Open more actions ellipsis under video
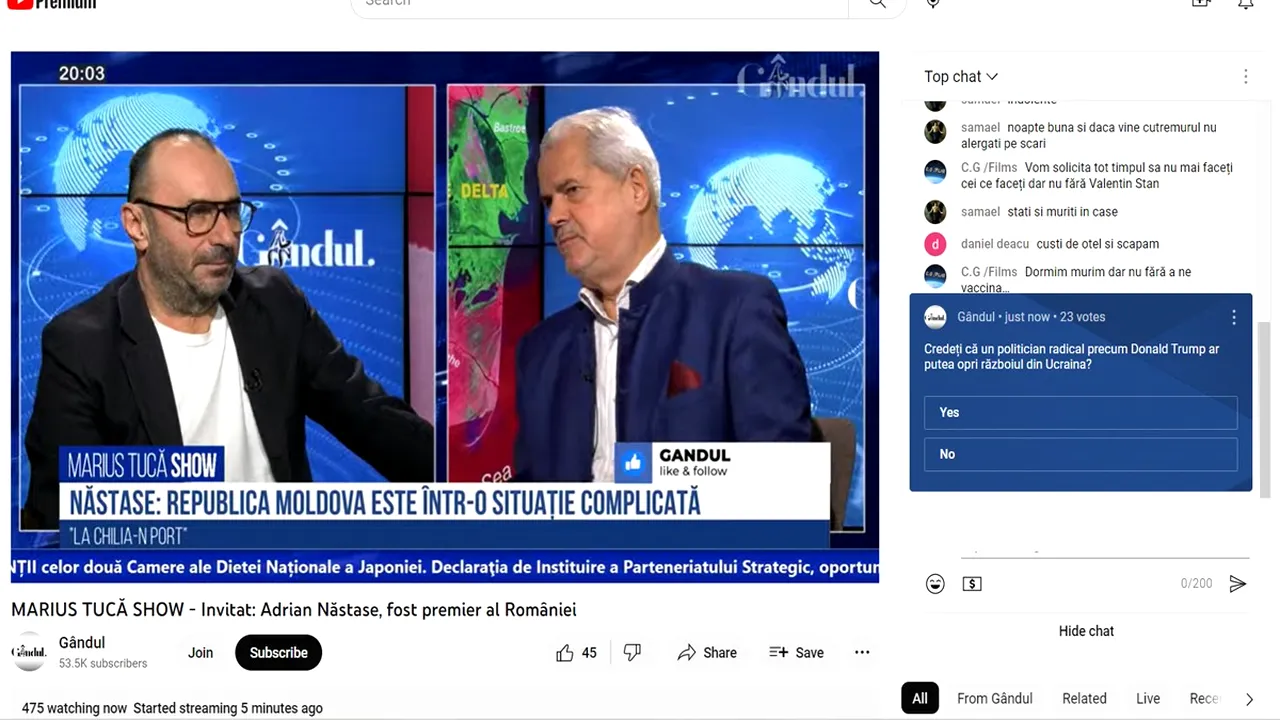Image resolution: width=1280 pixels, height=720 pixels. click(x=862, y=653)
